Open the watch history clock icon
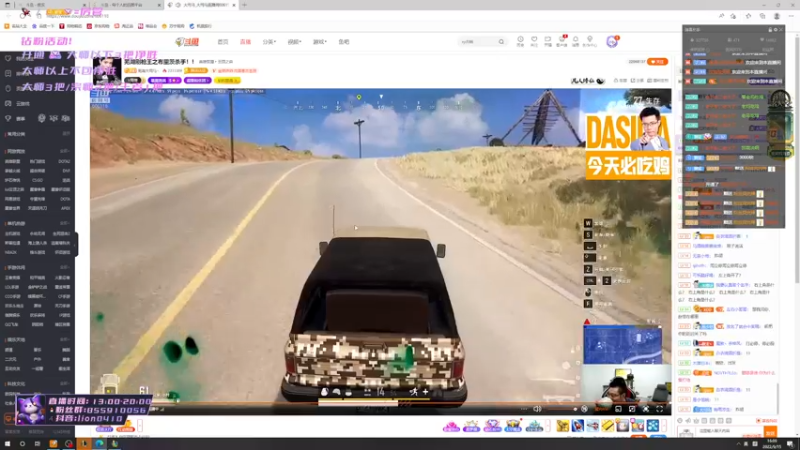Screen dimensions: 800x450 click(520, 41)
